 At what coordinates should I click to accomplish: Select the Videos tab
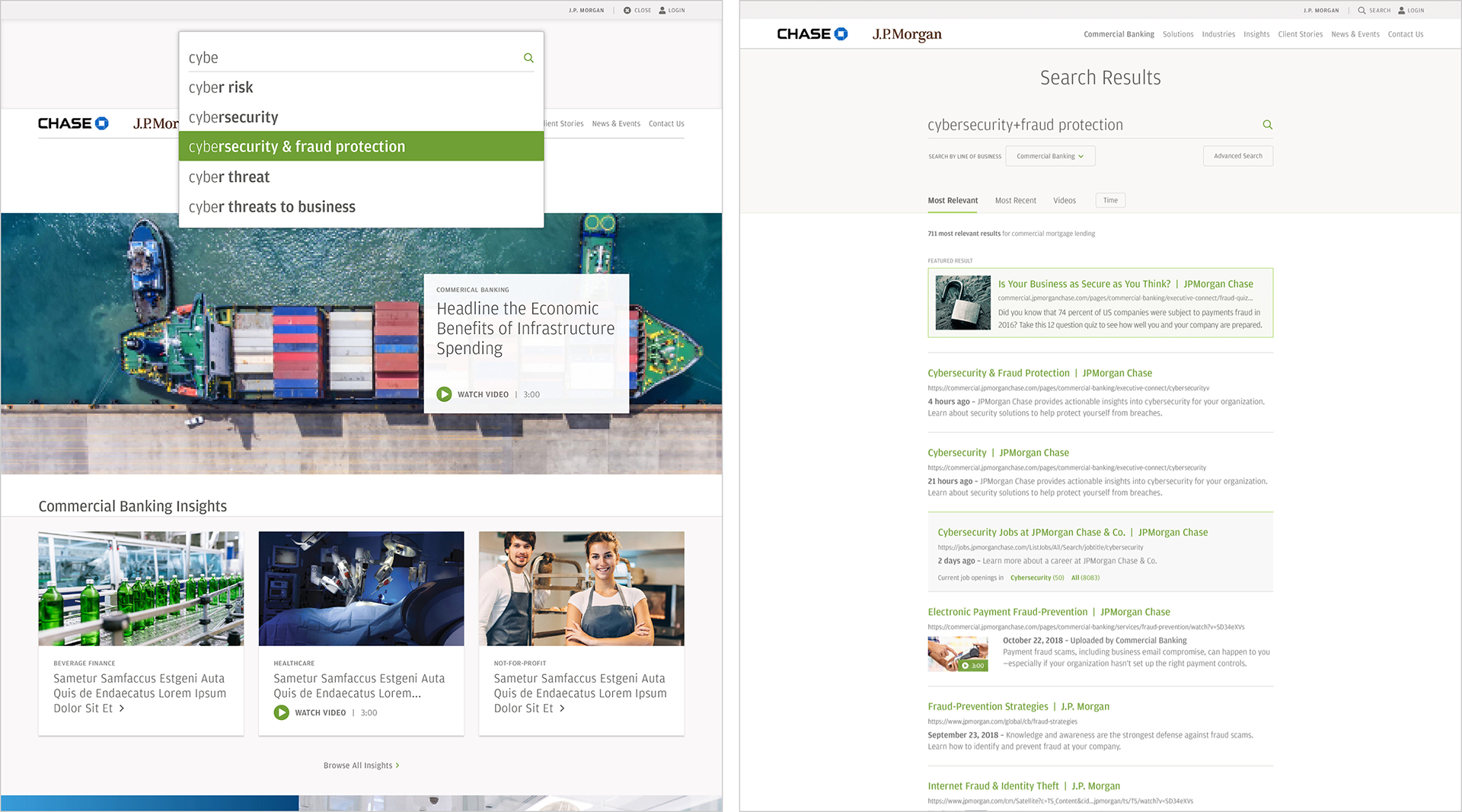(1065, 201)
